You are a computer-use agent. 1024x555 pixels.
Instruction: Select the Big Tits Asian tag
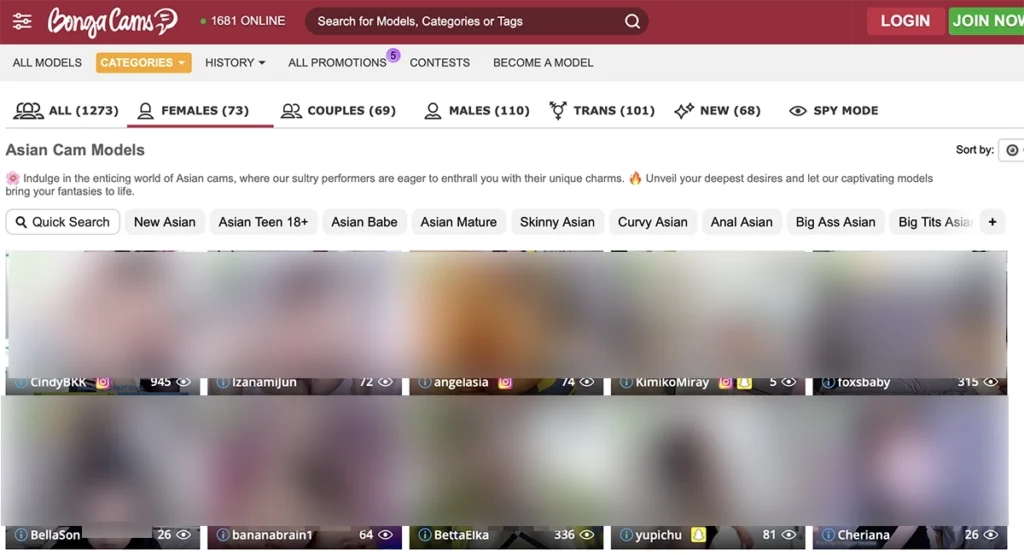click(935, 222)
